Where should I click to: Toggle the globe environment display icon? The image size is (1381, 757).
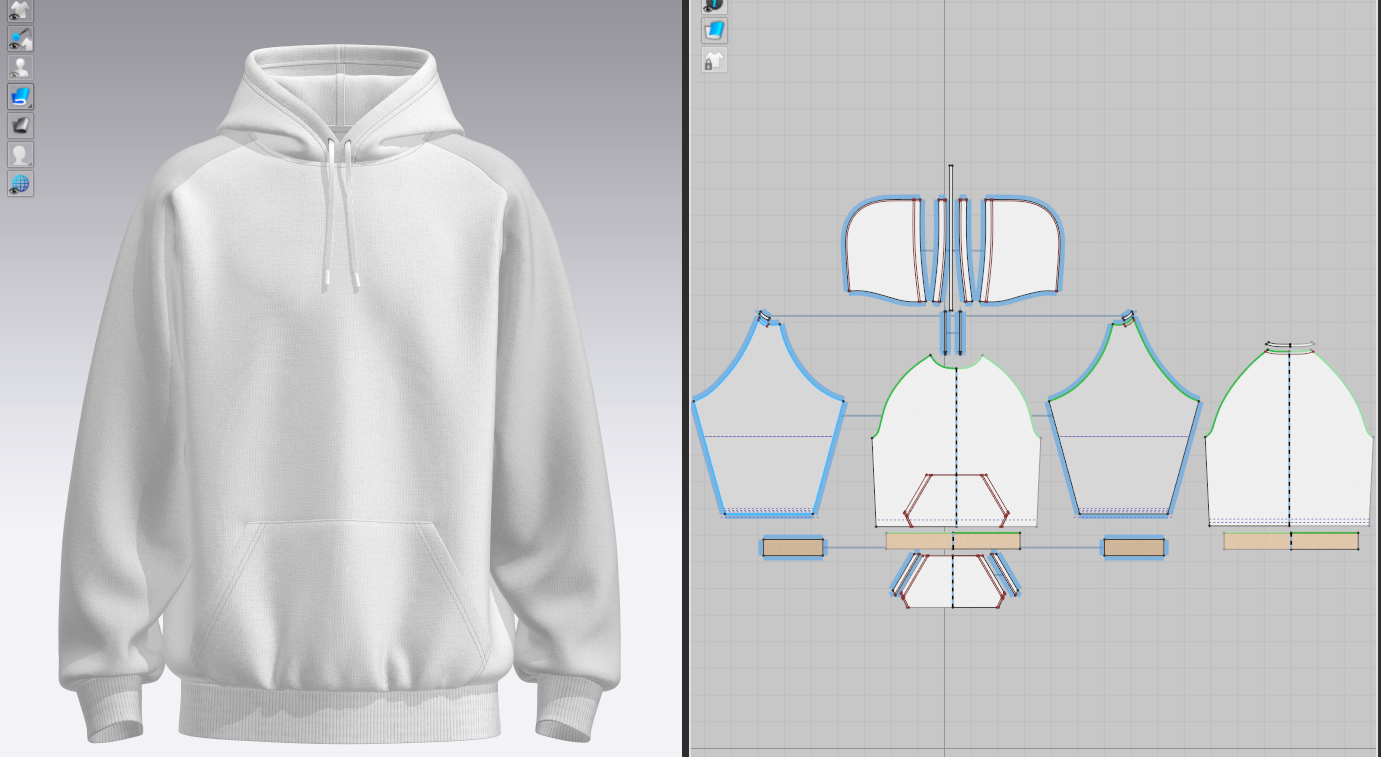pyautogui.click(x=20, y=184)
